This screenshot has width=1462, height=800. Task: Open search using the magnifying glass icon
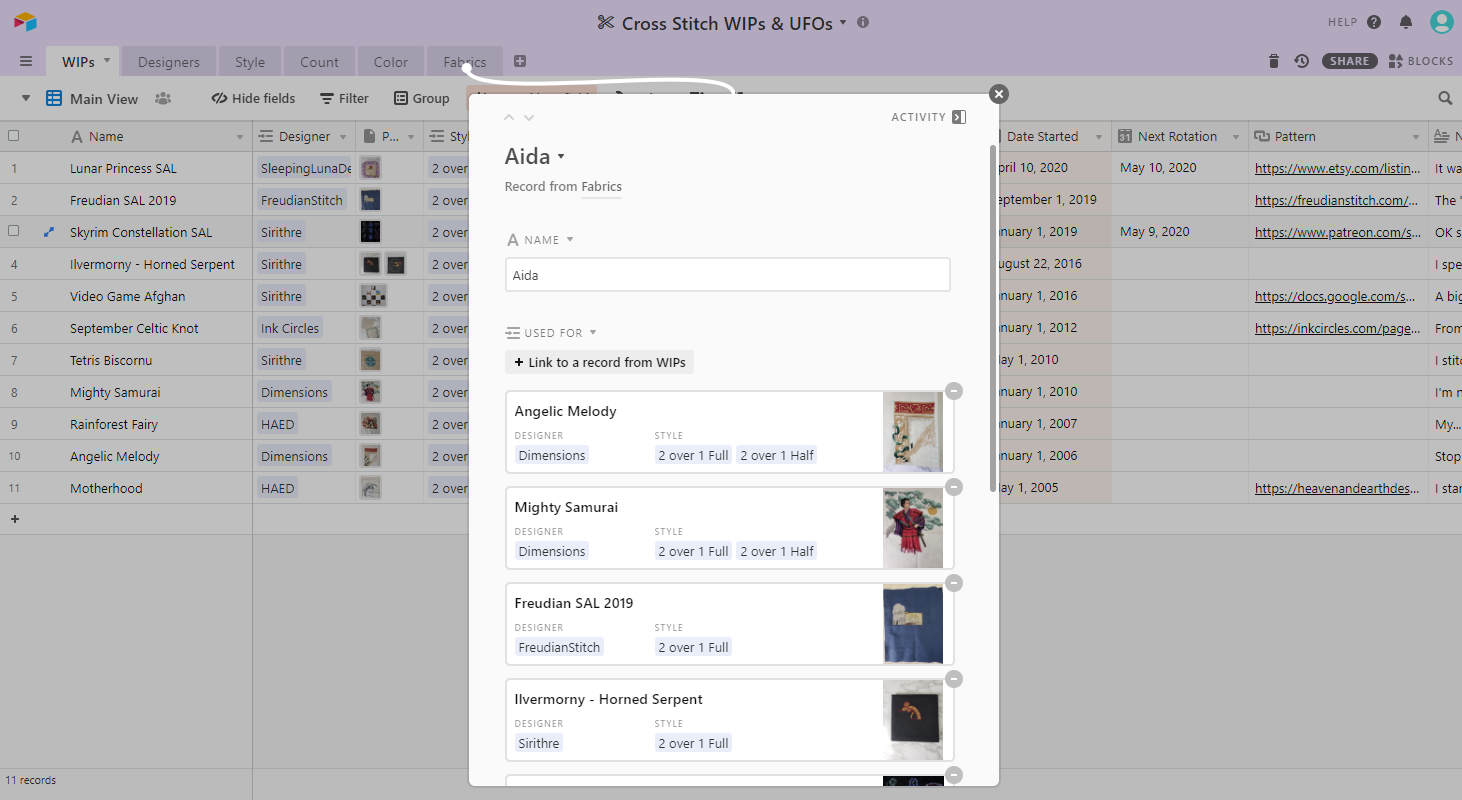click(x=1445, y=98)
